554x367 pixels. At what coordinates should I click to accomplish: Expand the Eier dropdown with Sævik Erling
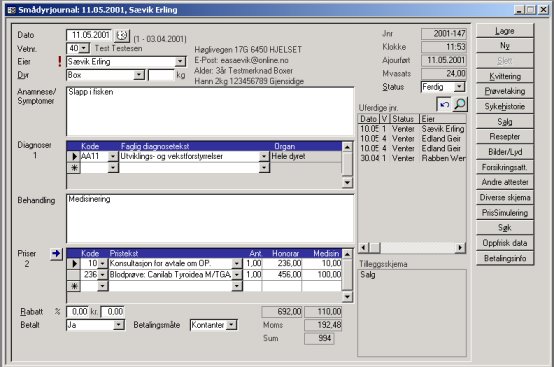(x=180, y=62)
